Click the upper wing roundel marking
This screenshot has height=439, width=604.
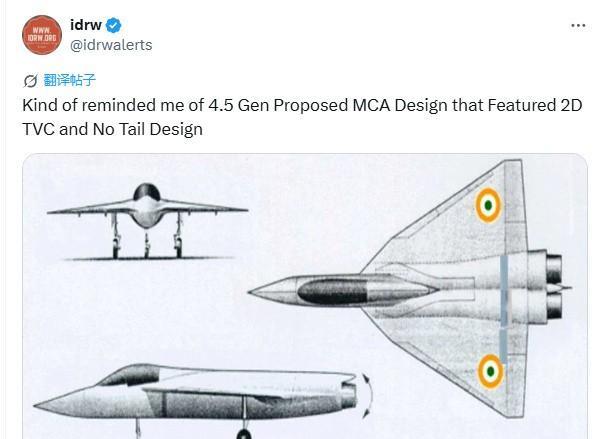click(x=487, y=206)
